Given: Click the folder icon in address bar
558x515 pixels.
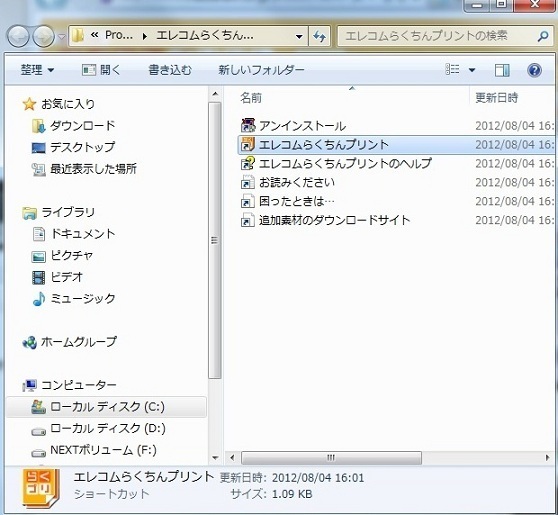Looking at the screenshot, I should [78, 35].
